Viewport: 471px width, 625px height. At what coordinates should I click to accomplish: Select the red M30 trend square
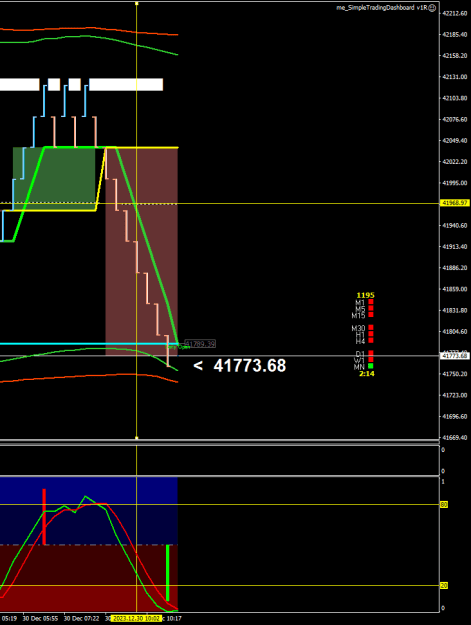371,328
